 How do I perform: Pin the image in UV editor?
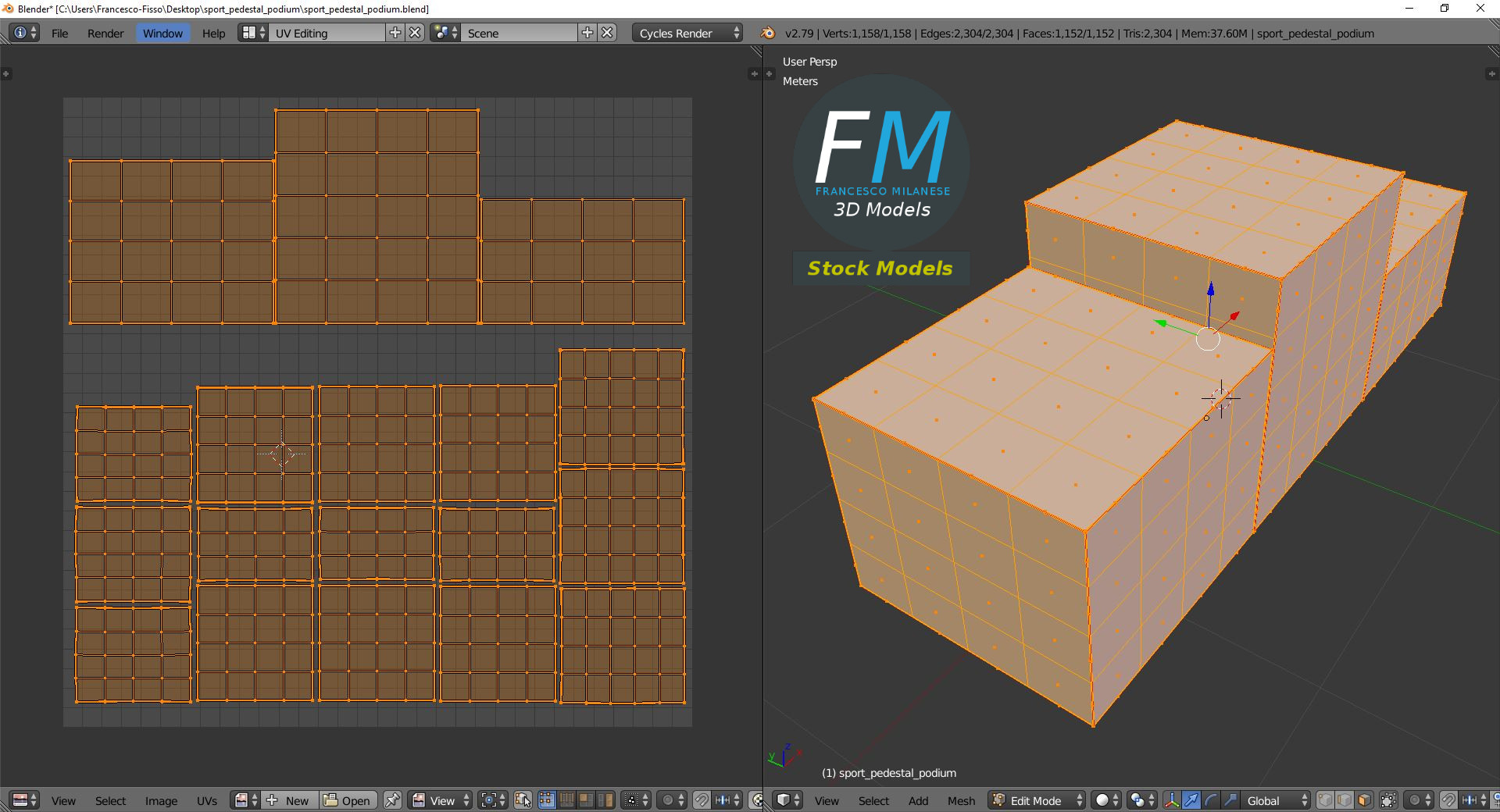[392, 800]
